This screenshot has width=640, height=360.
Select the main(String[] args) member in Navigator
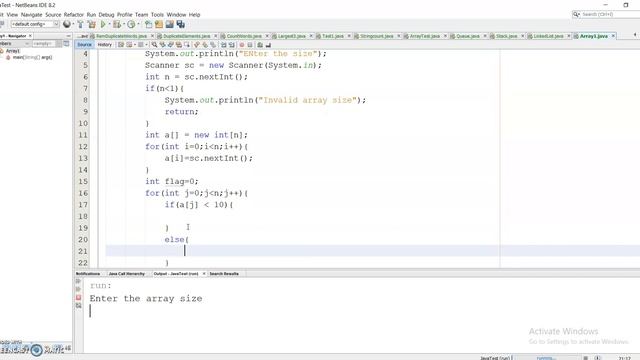pyautogui.click(x=32, y=58)
